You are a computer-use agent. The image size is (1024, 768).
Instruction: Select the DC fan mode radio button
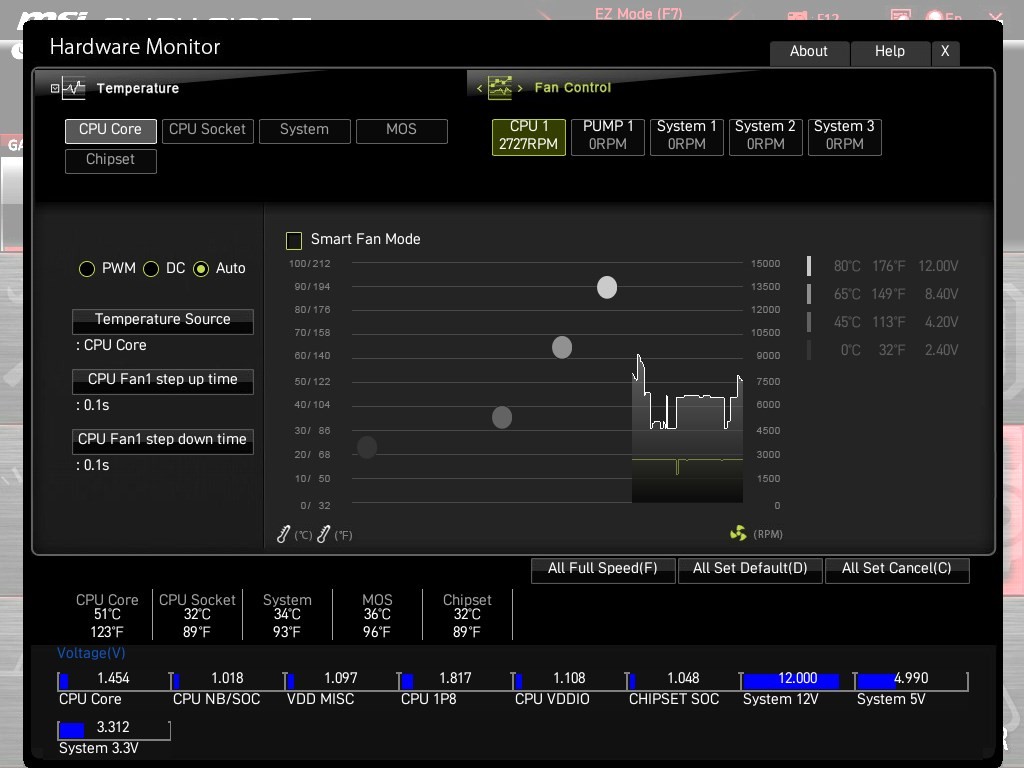coord(151,269)
